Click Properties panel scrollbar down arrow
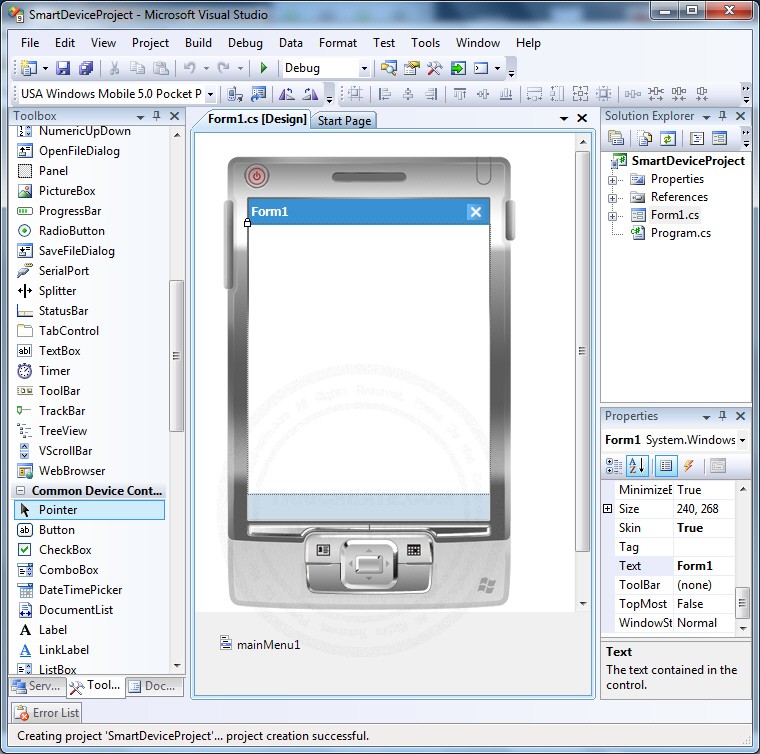Screen dimensions: 760x754 point(743,628)
